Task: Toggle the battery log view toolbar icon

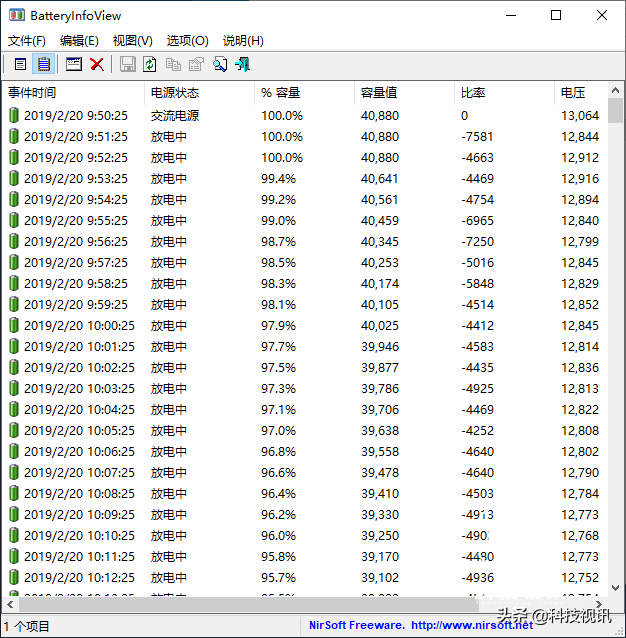Action: coord(44,64)
